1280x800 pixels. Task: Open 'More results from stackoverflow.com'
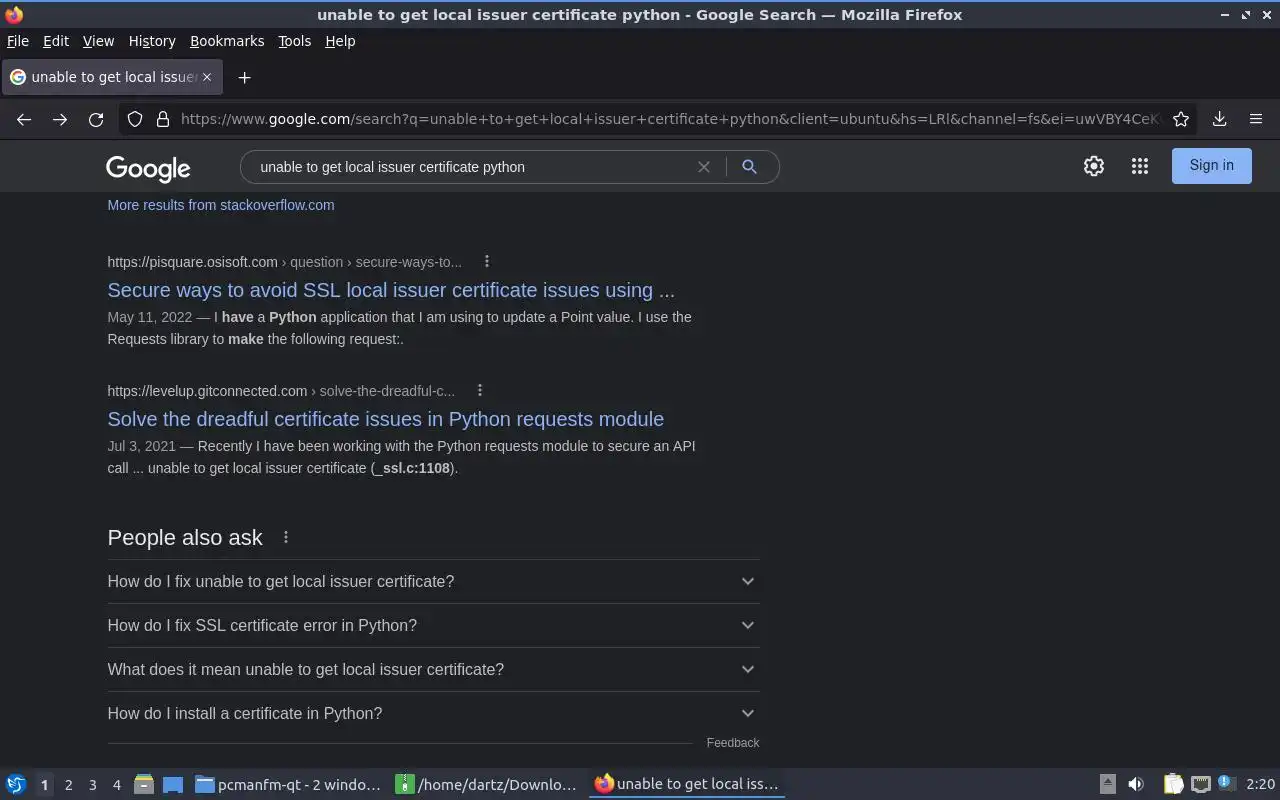(x=221, y=205)
